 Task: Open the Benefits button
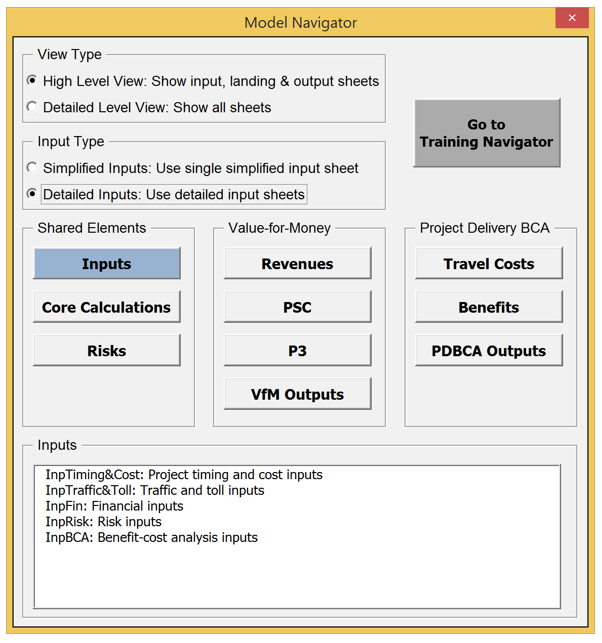[x=489, y=307]
